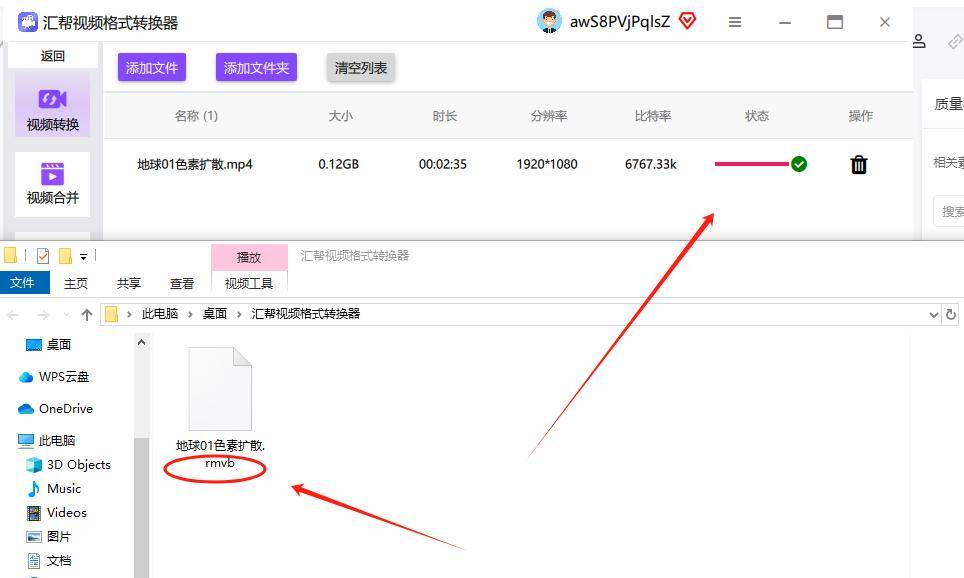Open the hamburger menu in converter title bar

pos(735,22)
